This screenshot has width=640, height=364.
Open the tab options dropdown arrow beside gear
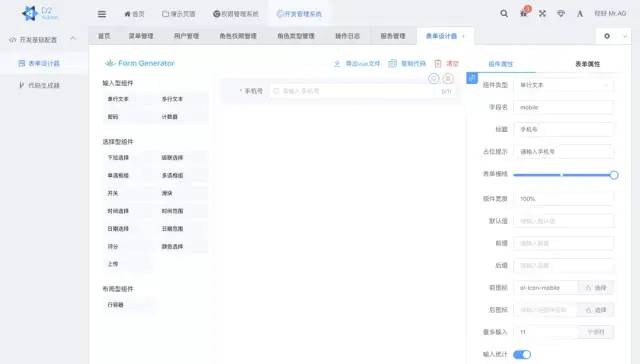coord(624,36)
